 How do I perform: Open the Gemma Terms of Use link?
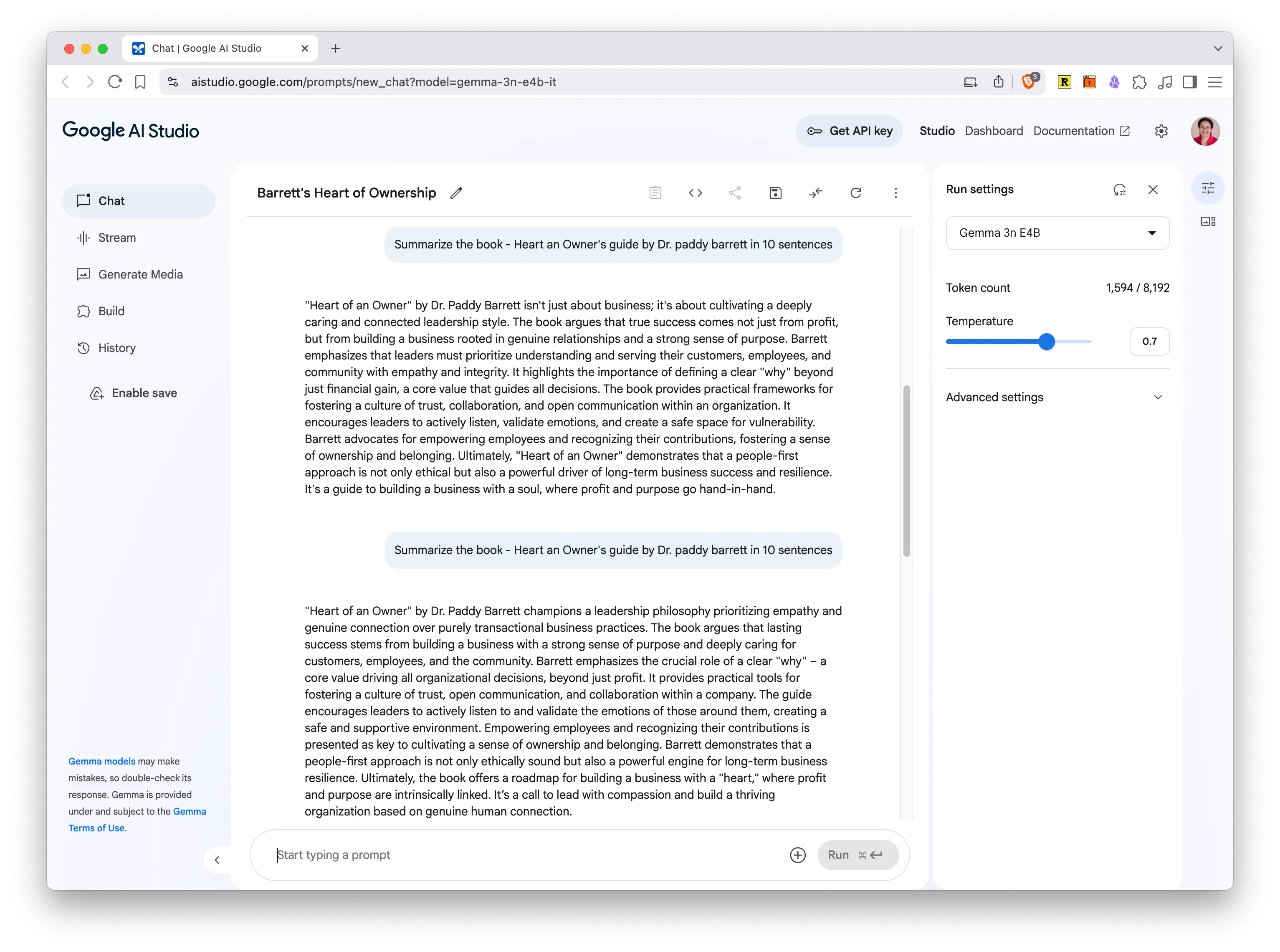tap(97, 828)
